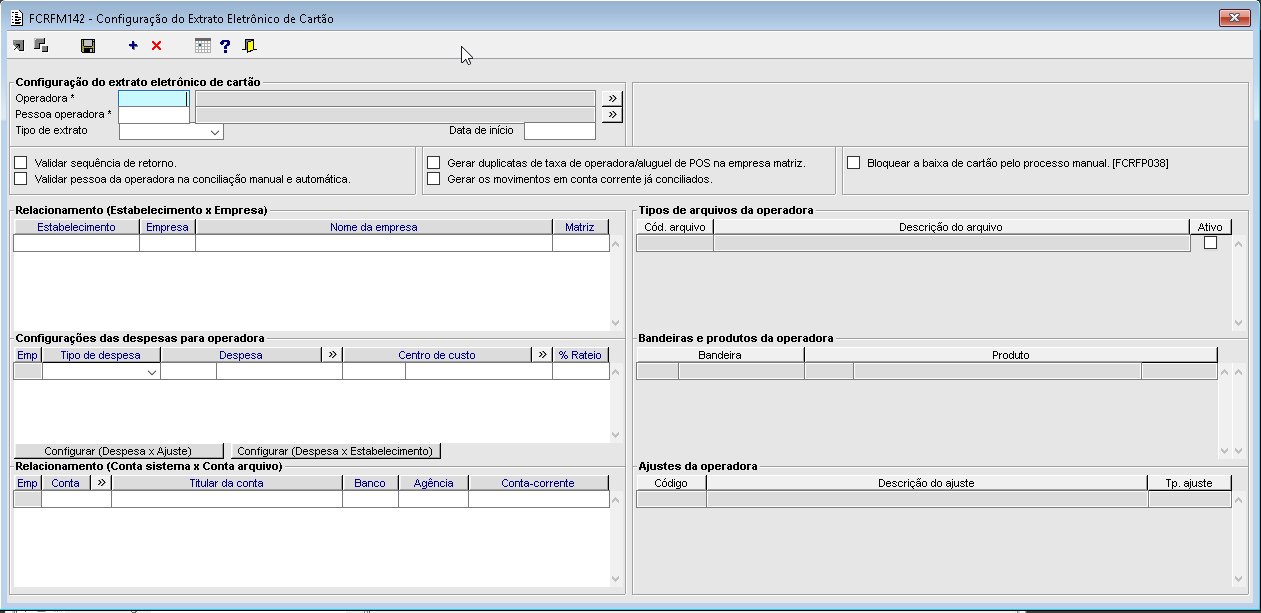Focus the Pessoa operadora code input field

point(153,115)
